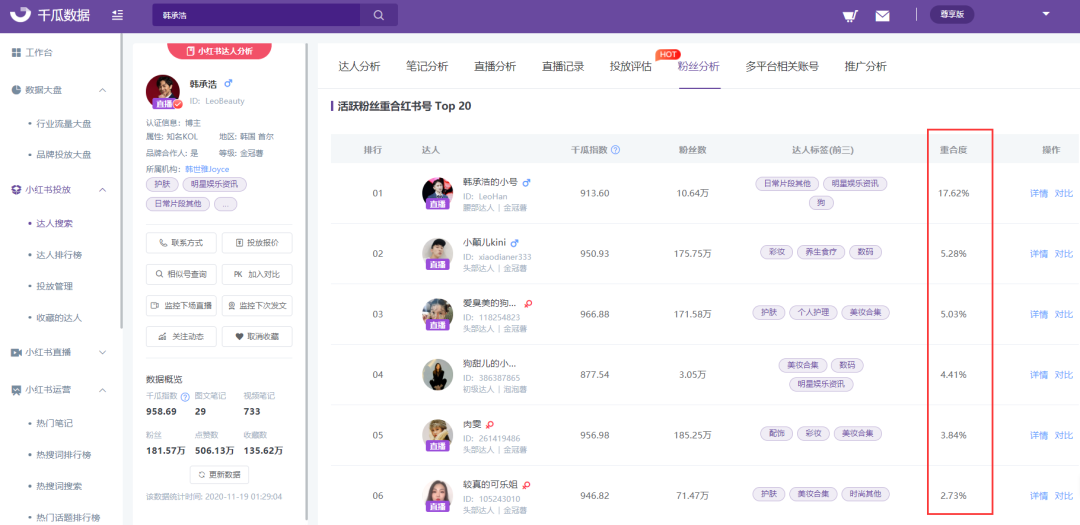
Task: Expand the 小红书直播 menu section
Action: (102, 352)
